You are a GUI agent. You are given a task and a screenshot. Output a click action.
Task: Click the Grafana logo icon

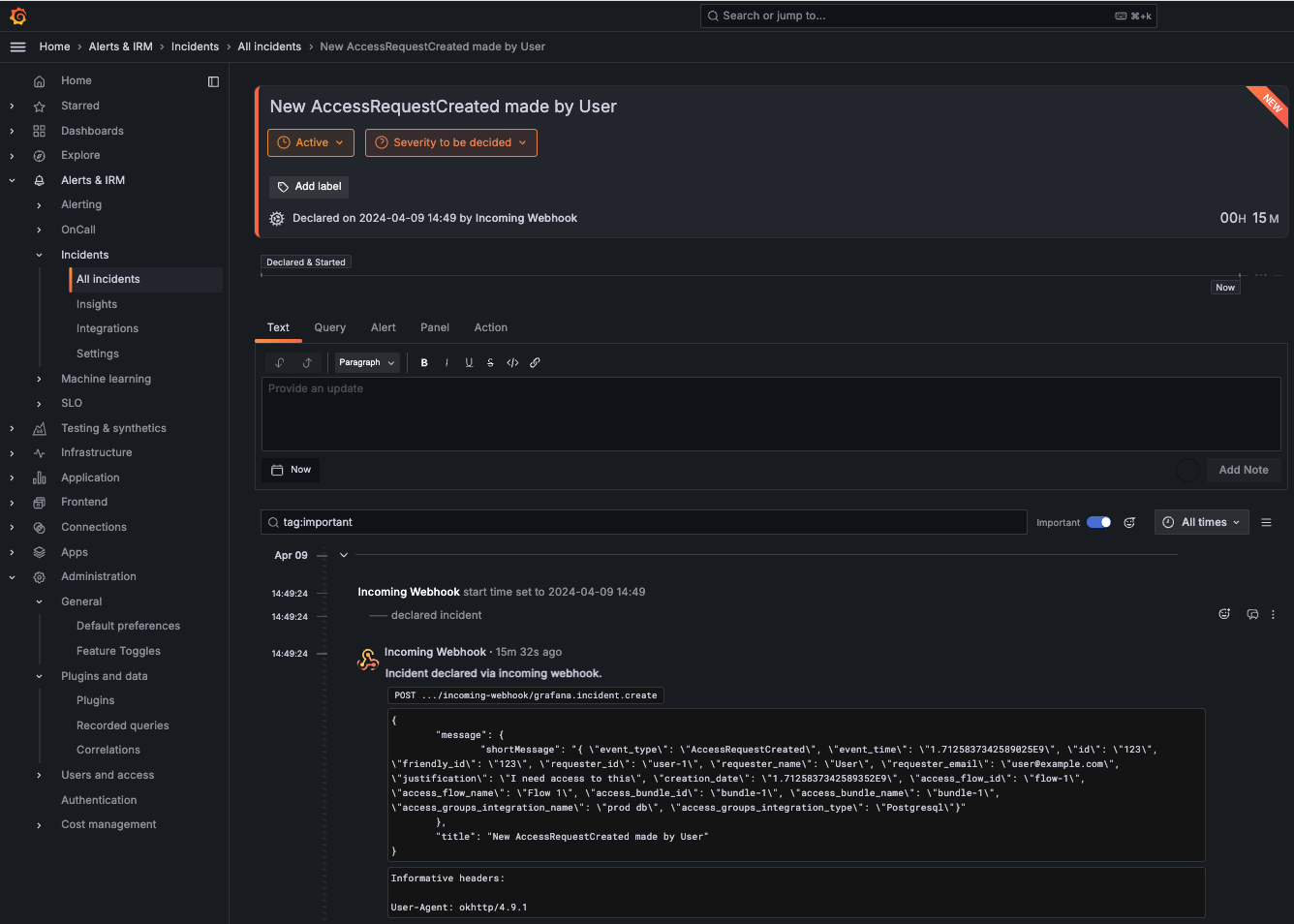point(17,15)
